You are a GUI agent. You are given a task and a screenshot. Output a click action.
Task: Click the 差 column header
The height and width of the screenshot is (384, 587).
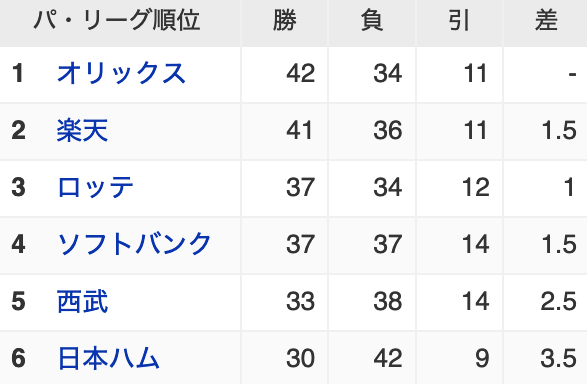[547, 20]
